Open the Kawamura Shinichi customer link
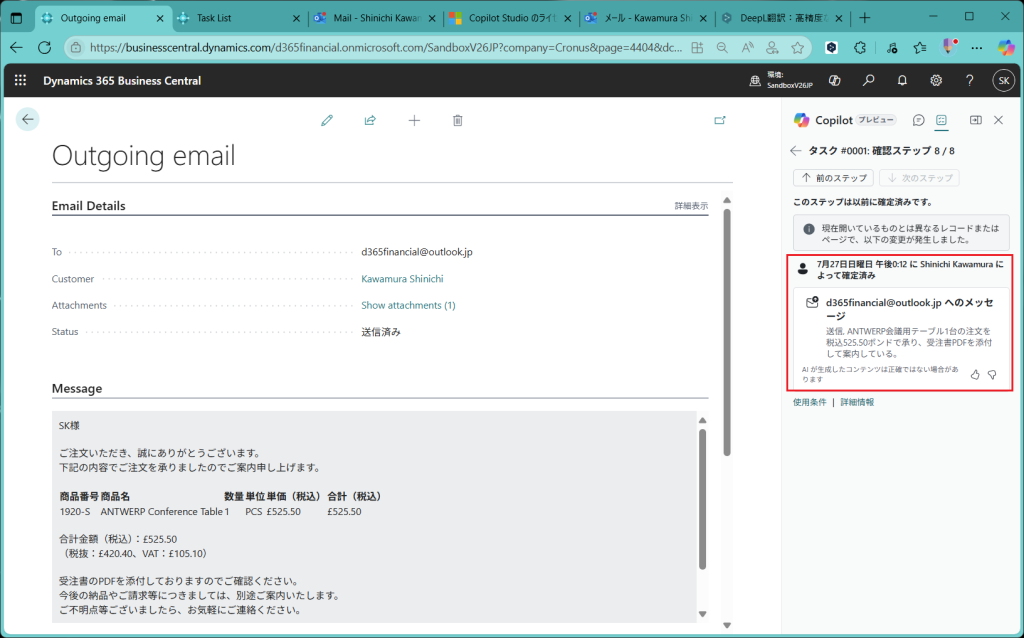The height and width of the screenshot is (638, 1024). click(x=402, y=279)
